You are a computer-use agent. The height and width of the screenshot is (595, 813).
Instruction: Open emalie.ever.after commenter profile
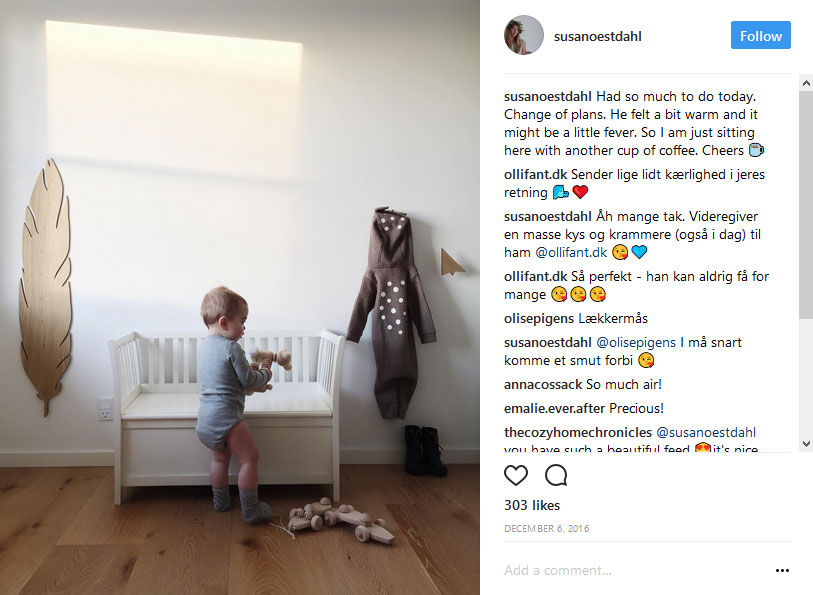pyautogui.click(x=555, y=408)
